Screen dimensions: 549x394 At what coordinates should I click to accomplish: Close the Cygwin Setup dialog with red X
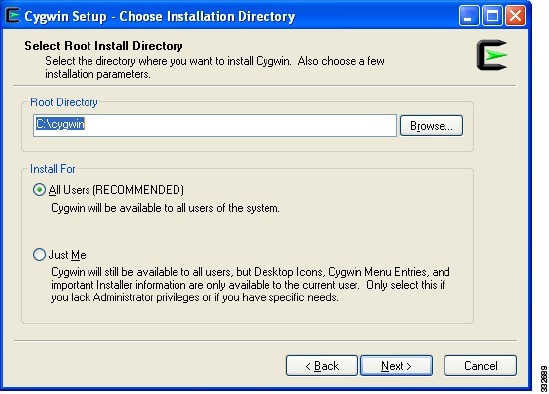point(515,16)
